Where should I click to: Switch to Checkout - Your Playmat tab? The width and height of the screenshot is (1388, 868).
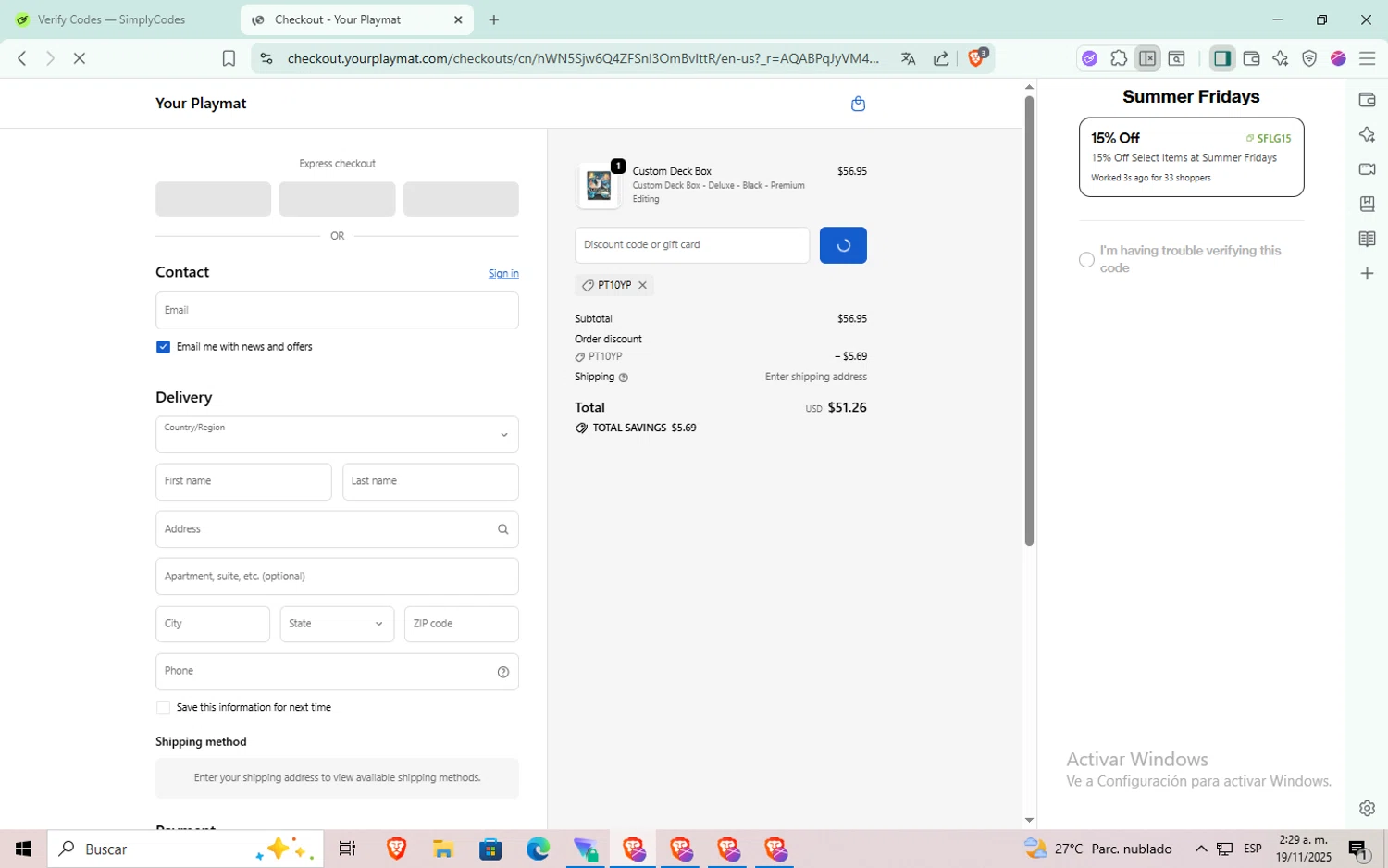click(356, 19)
